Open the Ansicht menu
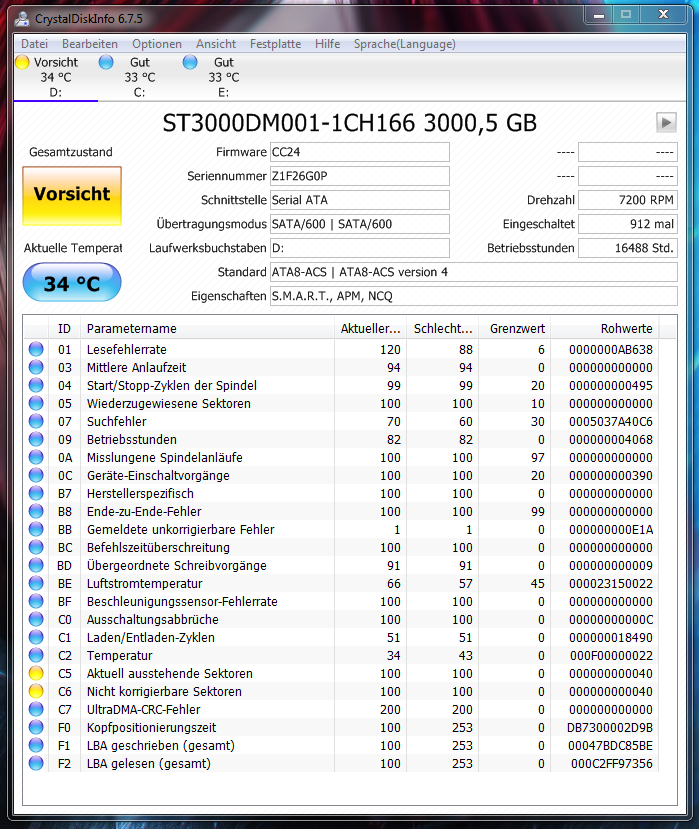The width and height of the screenshot is (699, 829). [x=216, y=44]
